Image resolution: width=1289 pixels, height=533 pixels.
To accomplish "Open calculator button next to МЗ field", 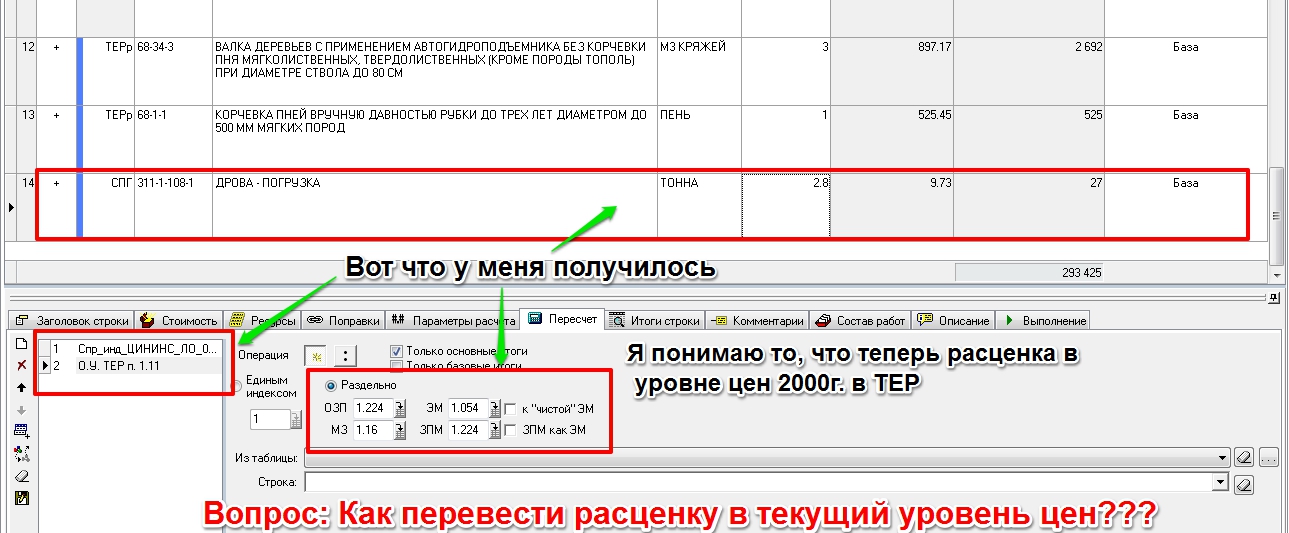I will [x=399, y=430].
